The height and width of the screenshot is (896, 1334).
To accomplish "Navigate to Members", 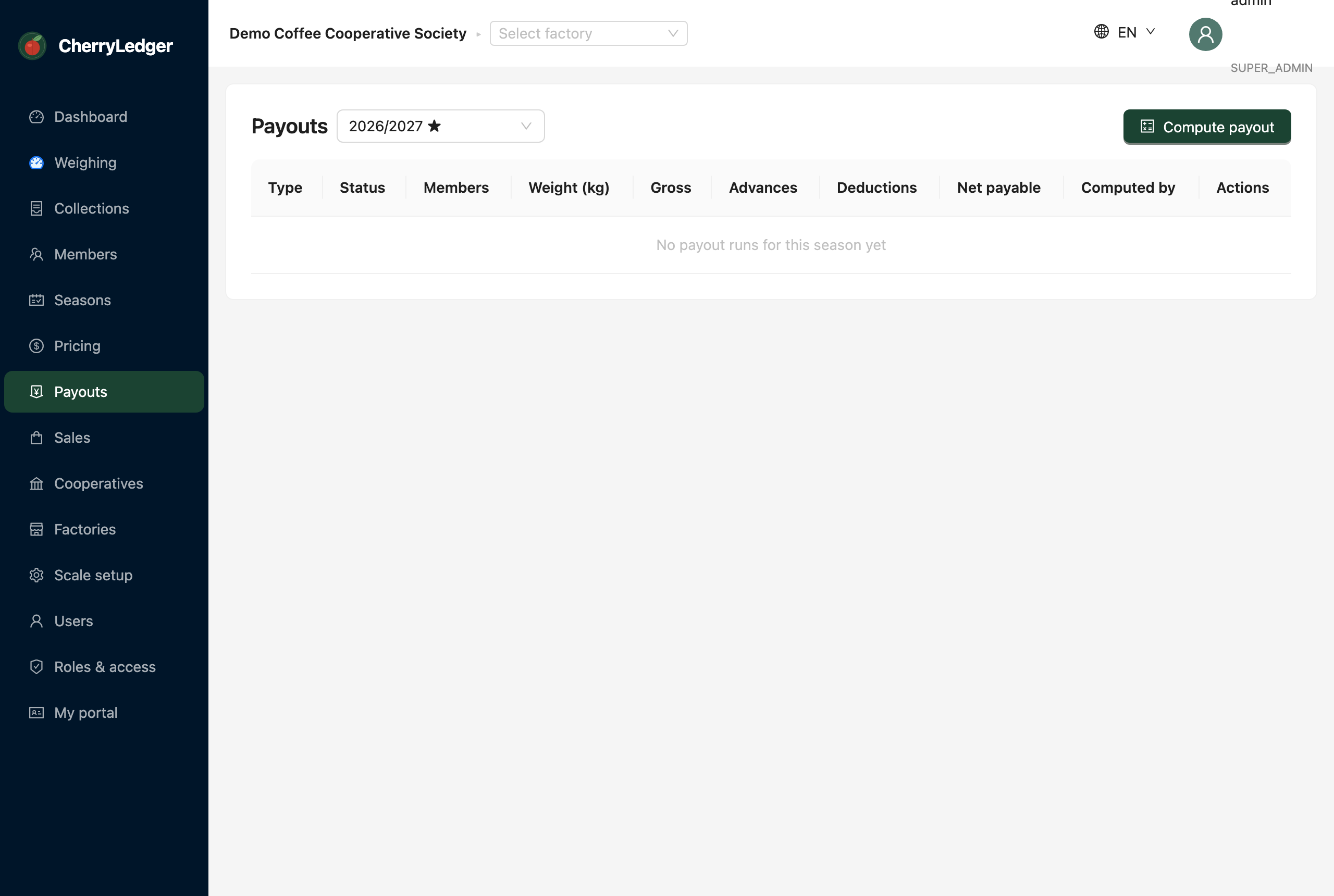I will (x=104, y=254).
